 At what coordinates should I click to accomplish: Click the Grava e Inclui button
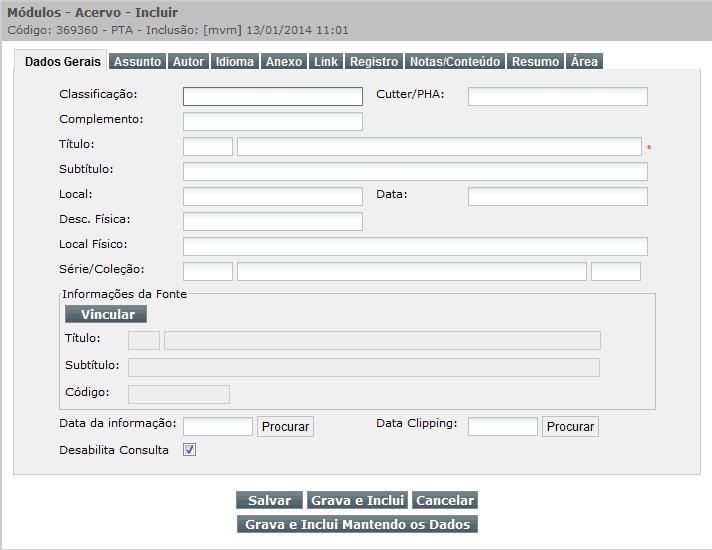[x=357, y=500]
